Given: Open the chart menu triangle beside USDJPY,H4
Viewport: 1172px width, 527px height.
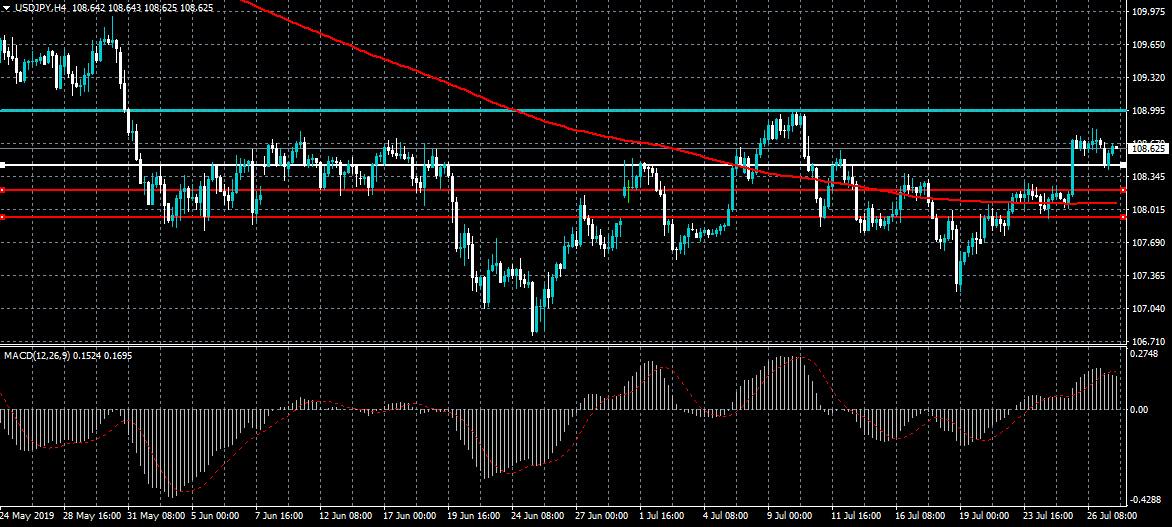Looking at the screenshot, I should click(6, 7).
